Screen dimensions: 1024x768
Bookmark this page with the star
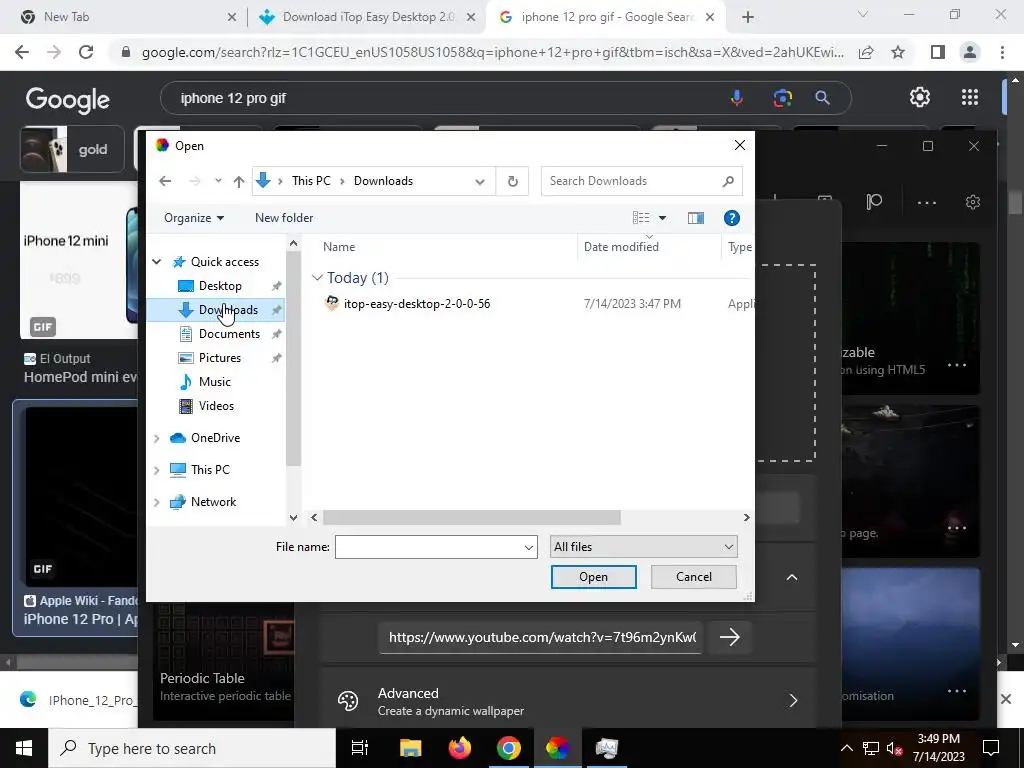pos(898,52)
